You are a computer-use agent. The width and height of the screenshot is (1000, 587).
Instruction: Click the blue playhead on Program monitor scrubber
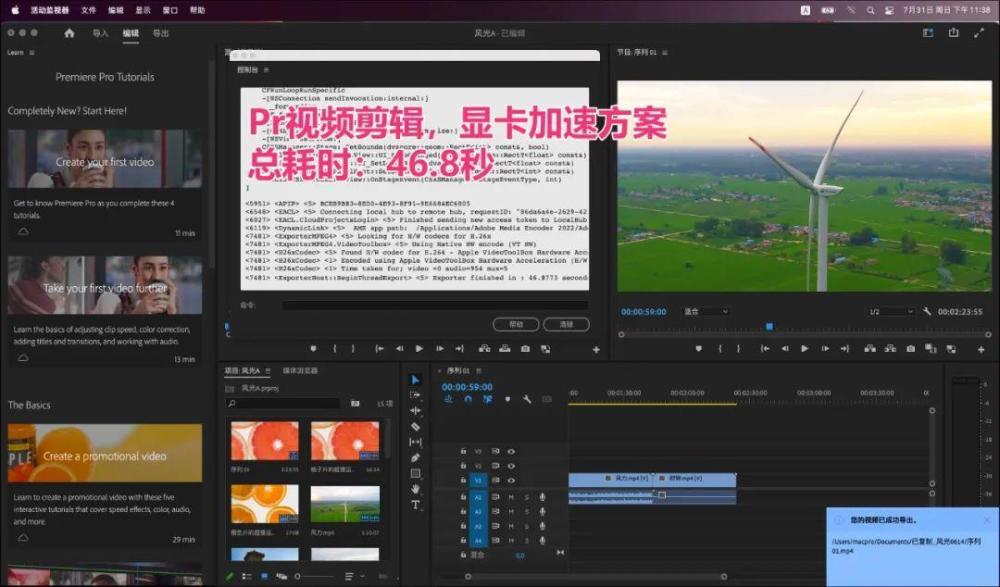click(x=769, y=326)
